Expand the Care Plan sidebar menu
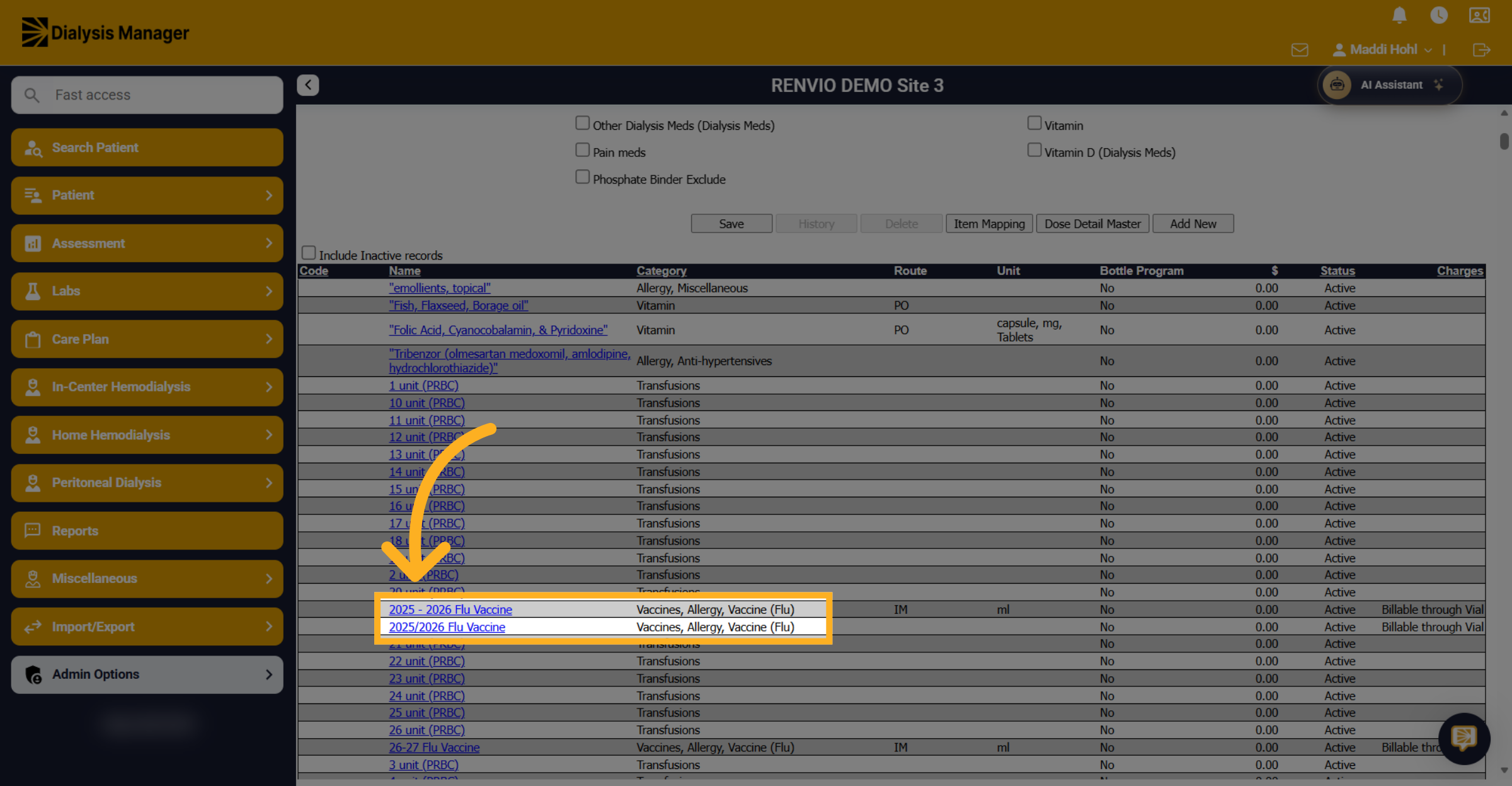Screen dimensions: 1512x786 tap(147, 339)
